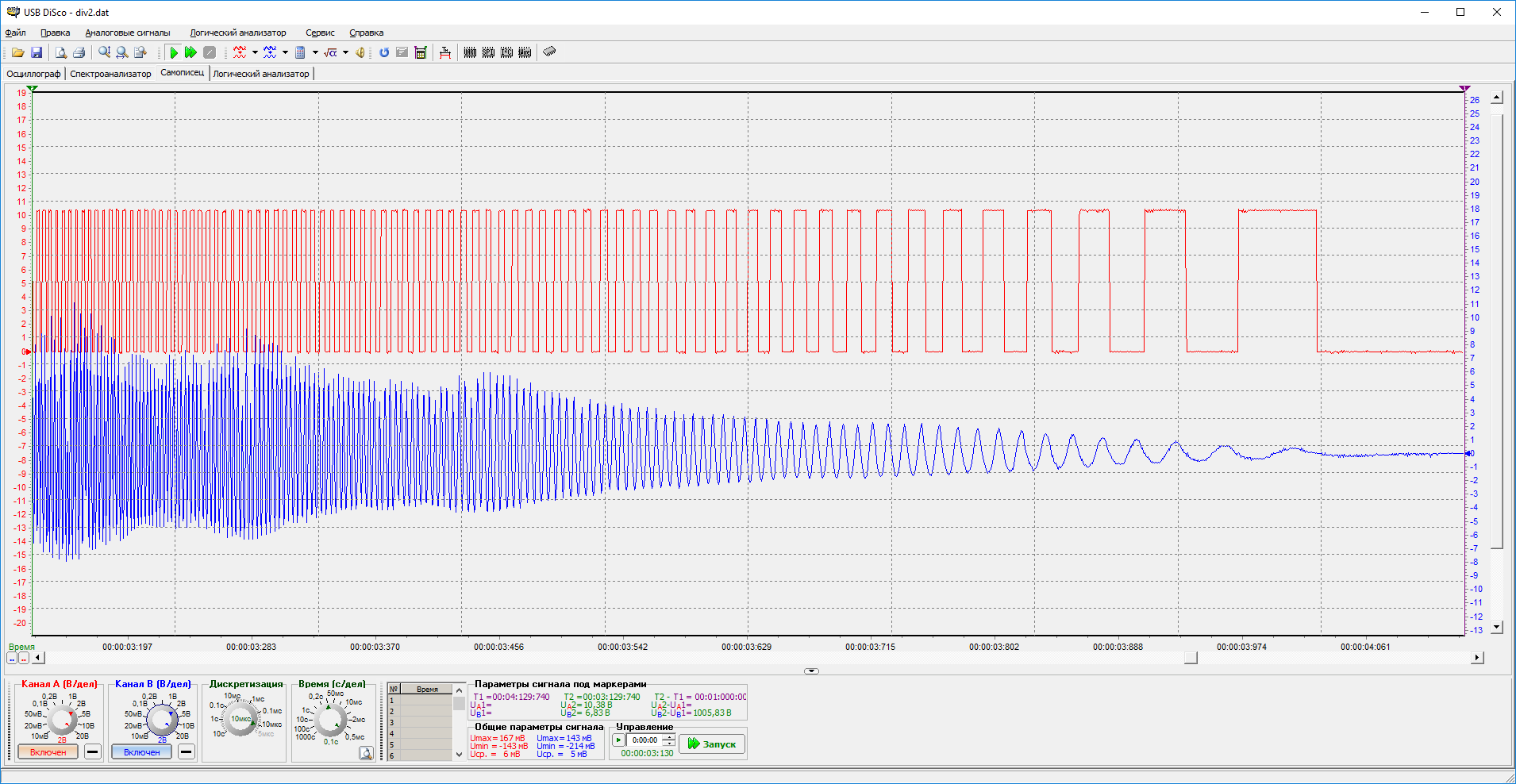
Task: Switch to the "Спектроанализатор" tab
Action: pyautogui.click(x=110, y=74)
